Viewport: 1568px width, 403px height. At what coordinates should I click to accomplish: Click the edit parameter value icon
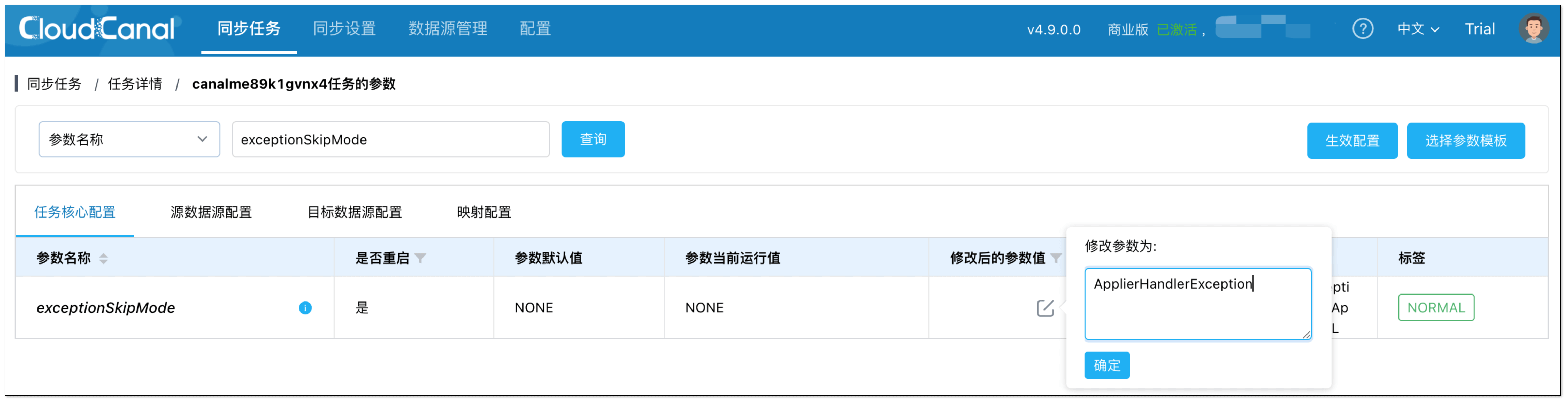tap(1044, 308)
